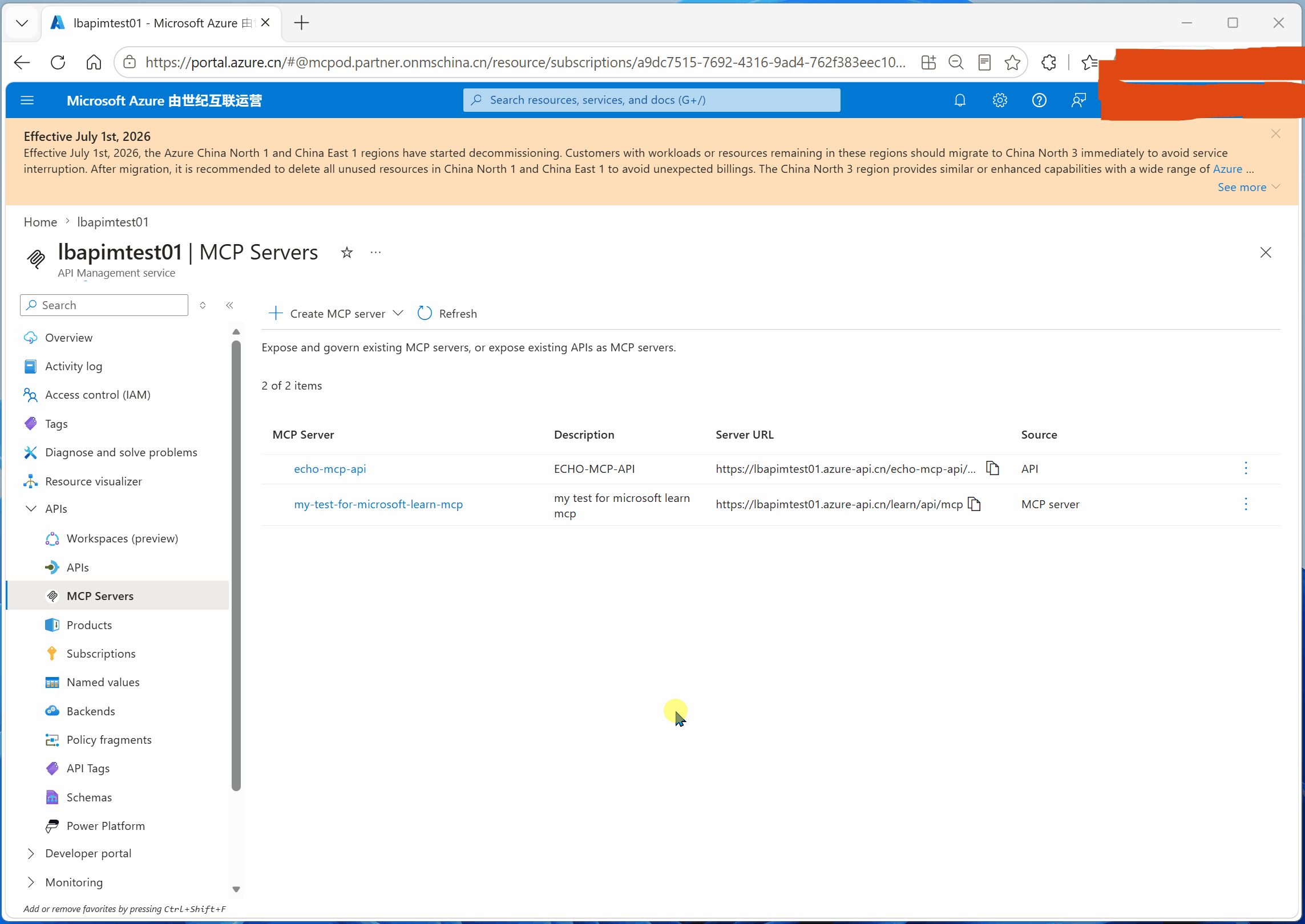Screen dimensions: 1305x924
Task: Open the apps grid icon in the address bar
Action: (x=928, y=62)
